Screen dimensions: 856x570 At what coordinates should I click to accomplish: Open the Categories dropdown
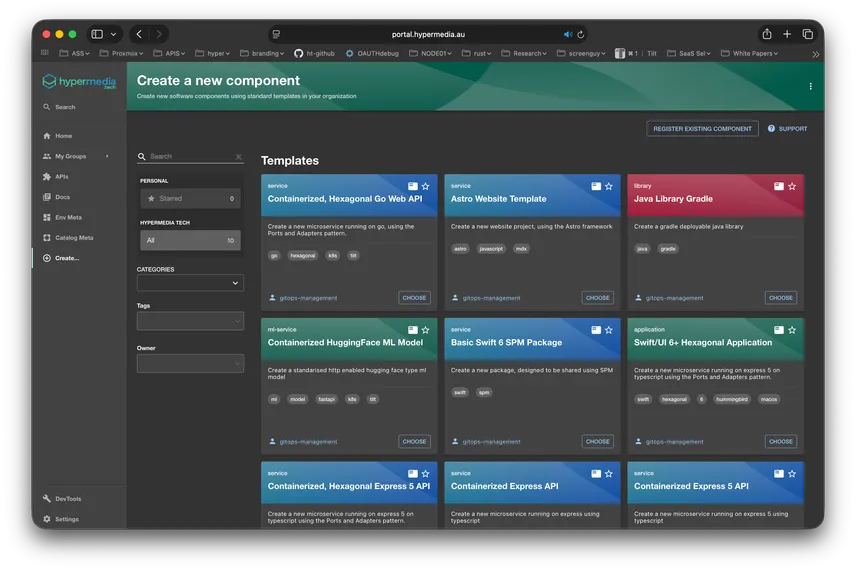click(x=190, y=283)
